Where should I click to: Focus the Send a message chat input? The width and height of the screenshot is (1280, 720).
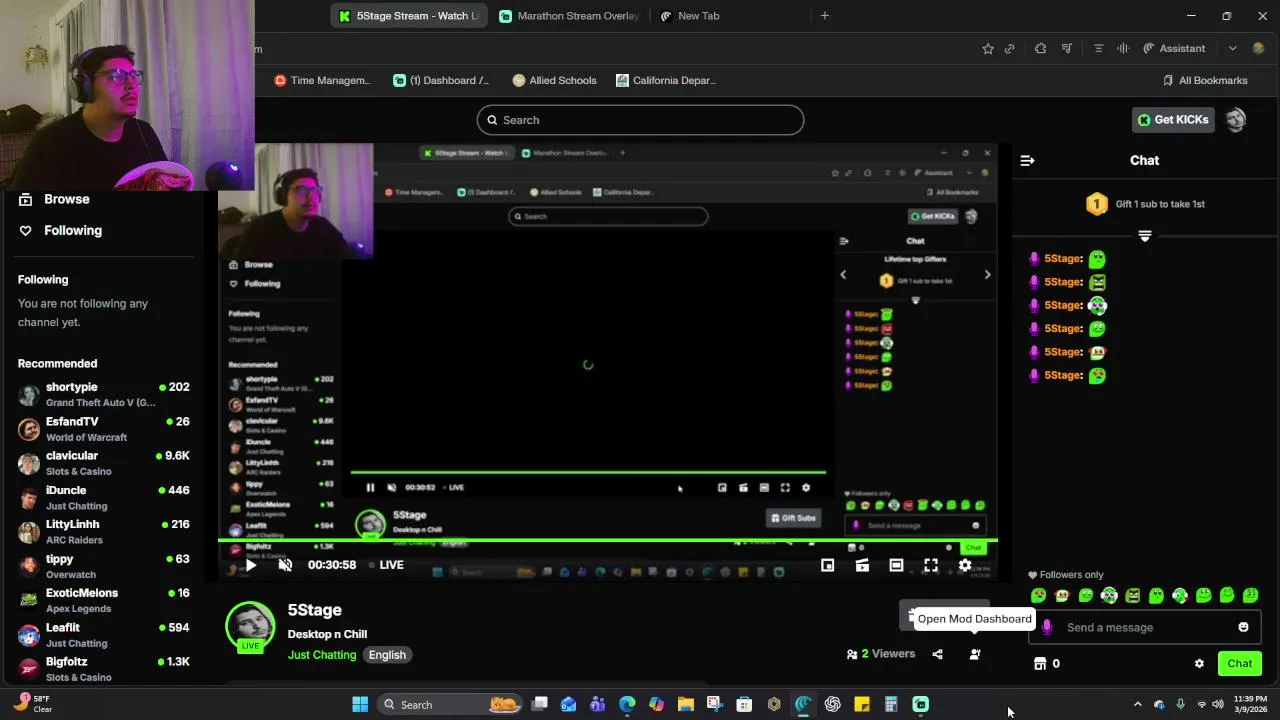pyautogui.click(x=1145, y=628)
